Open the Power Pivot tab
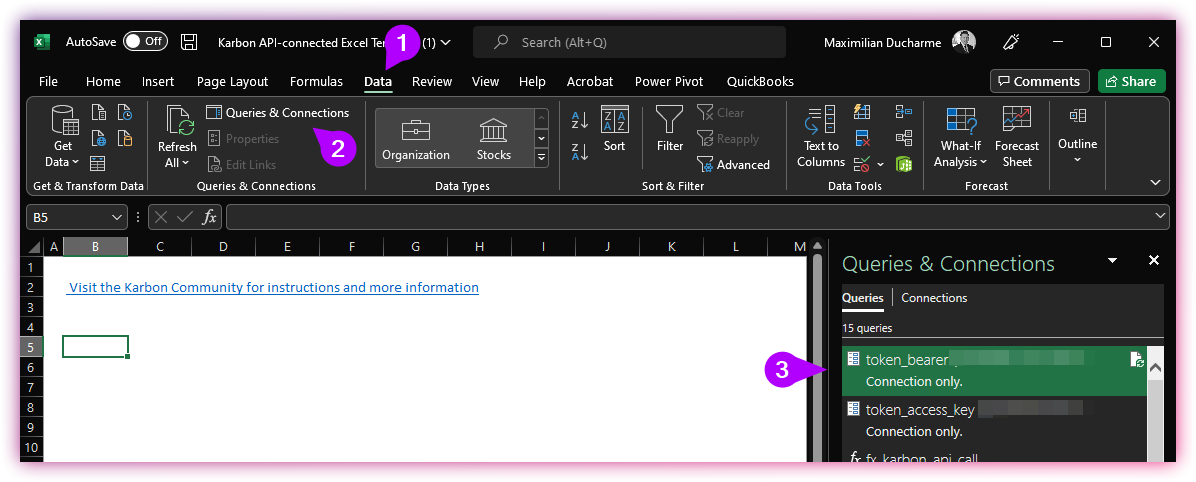This screenshot has height=482, width=1196. [669, 82]
